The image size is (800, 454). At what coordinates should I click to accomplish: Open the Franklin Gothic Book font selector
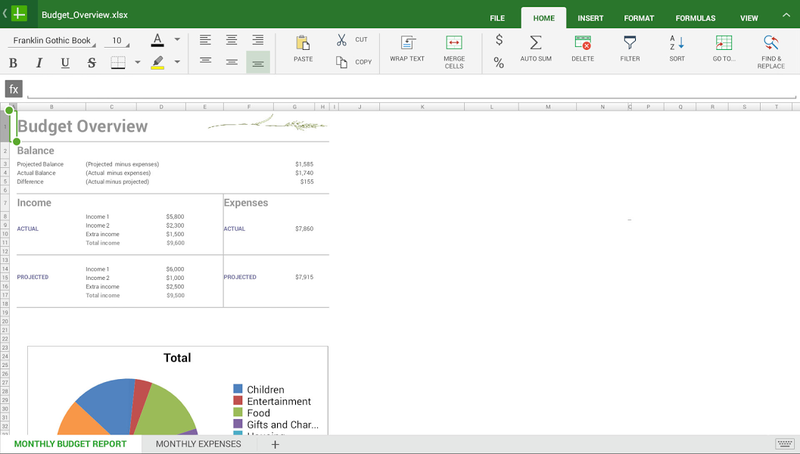pyautogui.click(x=52, y=41)
